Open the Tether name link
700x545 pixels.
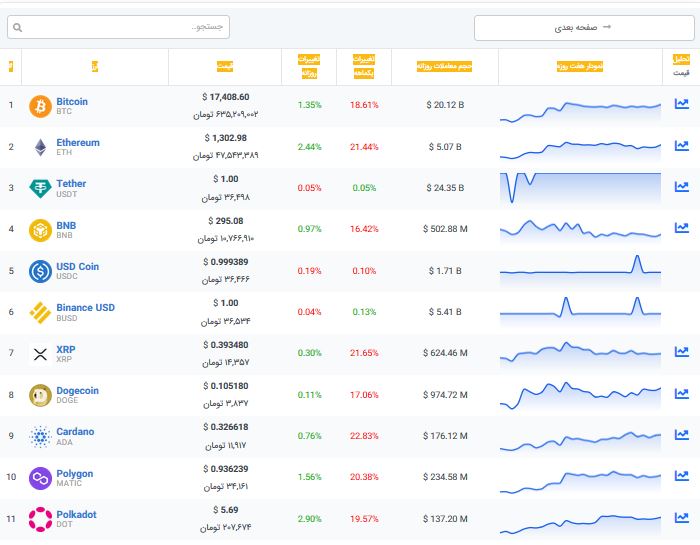coord(71,183)
